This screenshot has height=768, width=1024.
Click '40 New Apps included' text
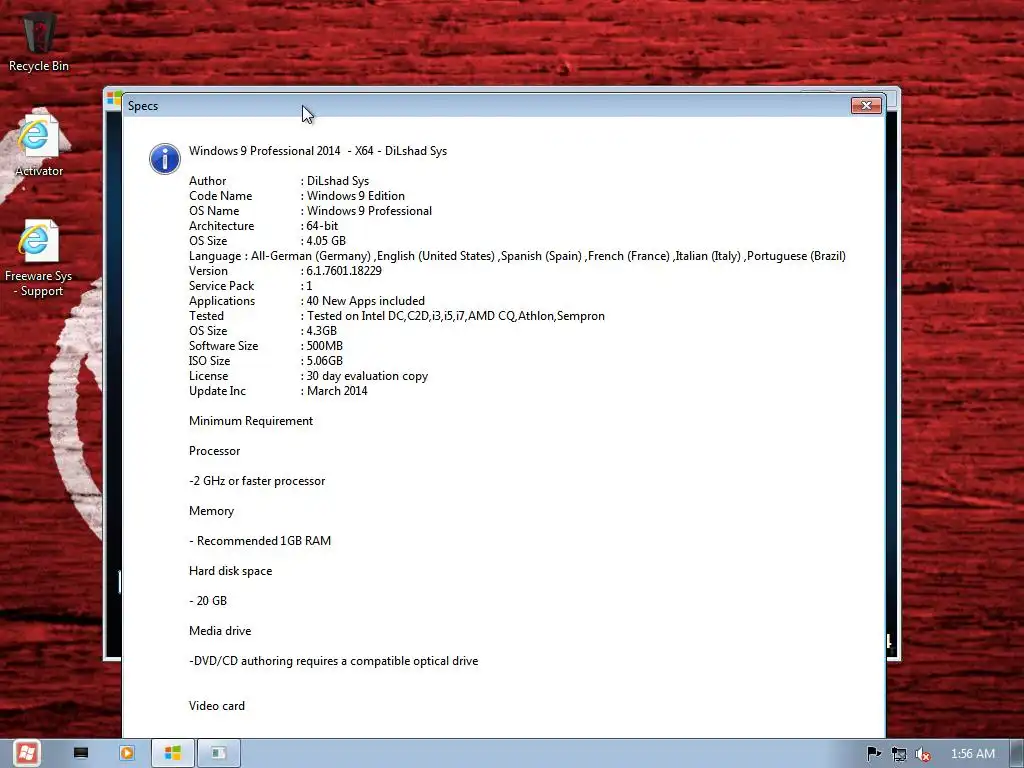pyautogui.click(x=366, y=301)
